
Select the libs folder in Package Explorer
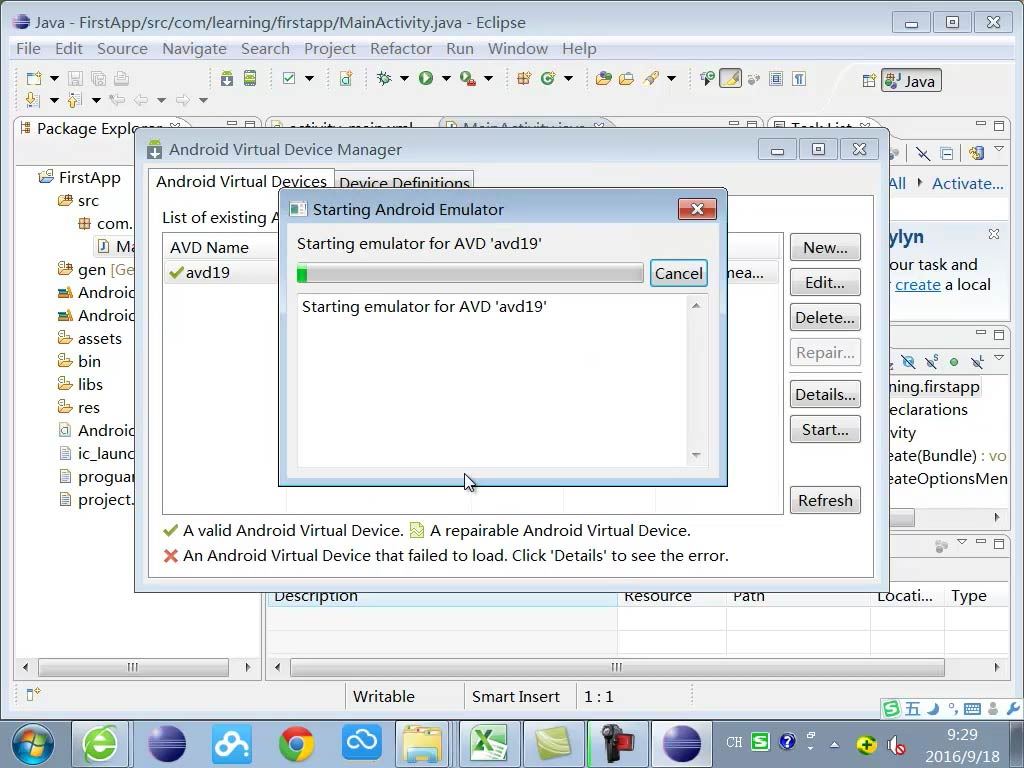click(x=80, y=385)
